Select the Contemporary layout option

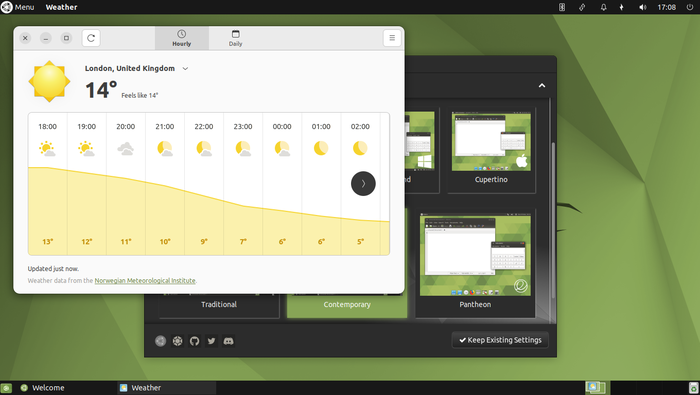(347, 305)
